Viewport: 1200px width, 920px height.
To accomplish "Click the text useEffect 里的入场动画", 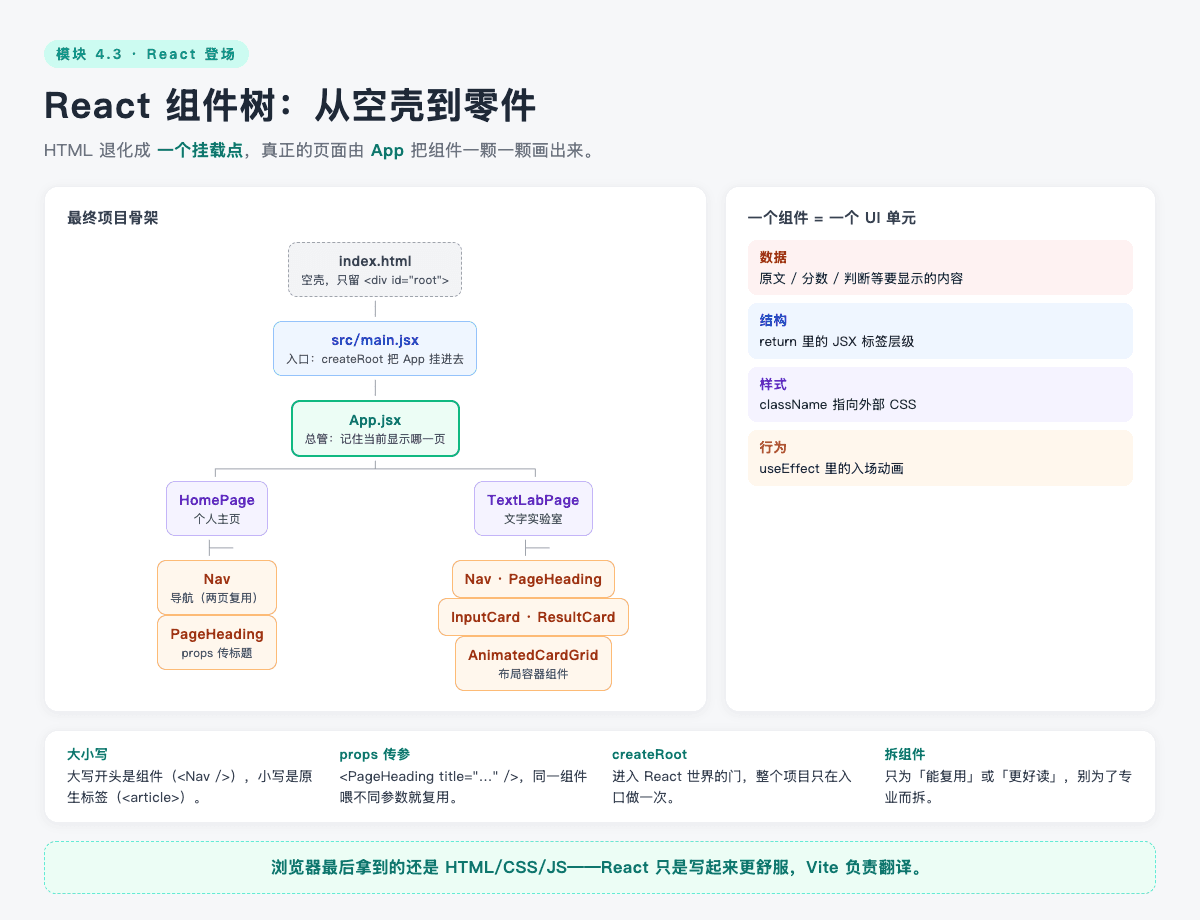I will tap(831, 469).
